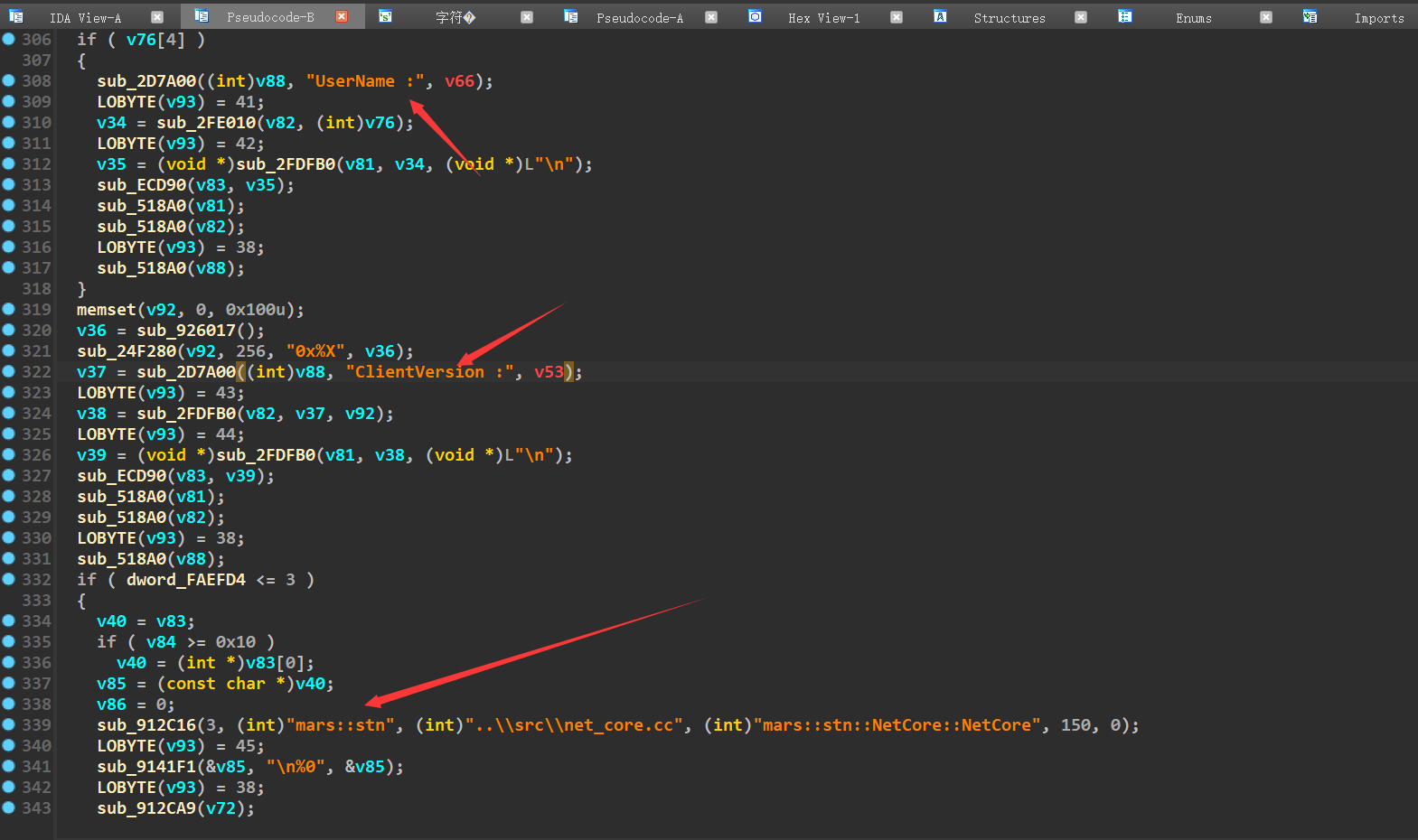
Task: Click the Pseudocode-B tab icon
Action: [202, 16]
